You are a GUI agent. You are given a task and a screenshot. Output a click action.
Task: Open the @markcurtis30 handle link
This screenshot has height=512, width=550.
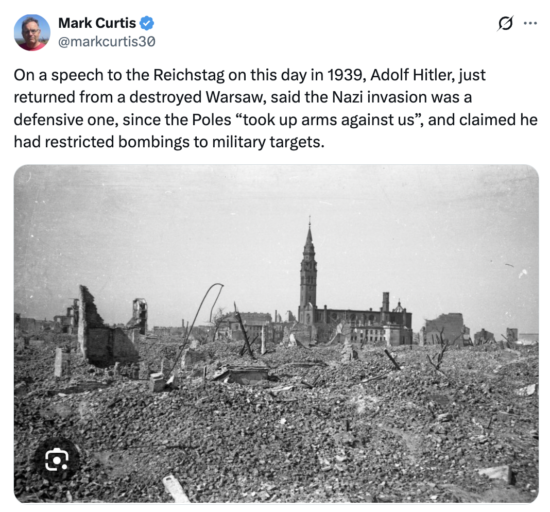pyautogui.click(x=106, y=41)
